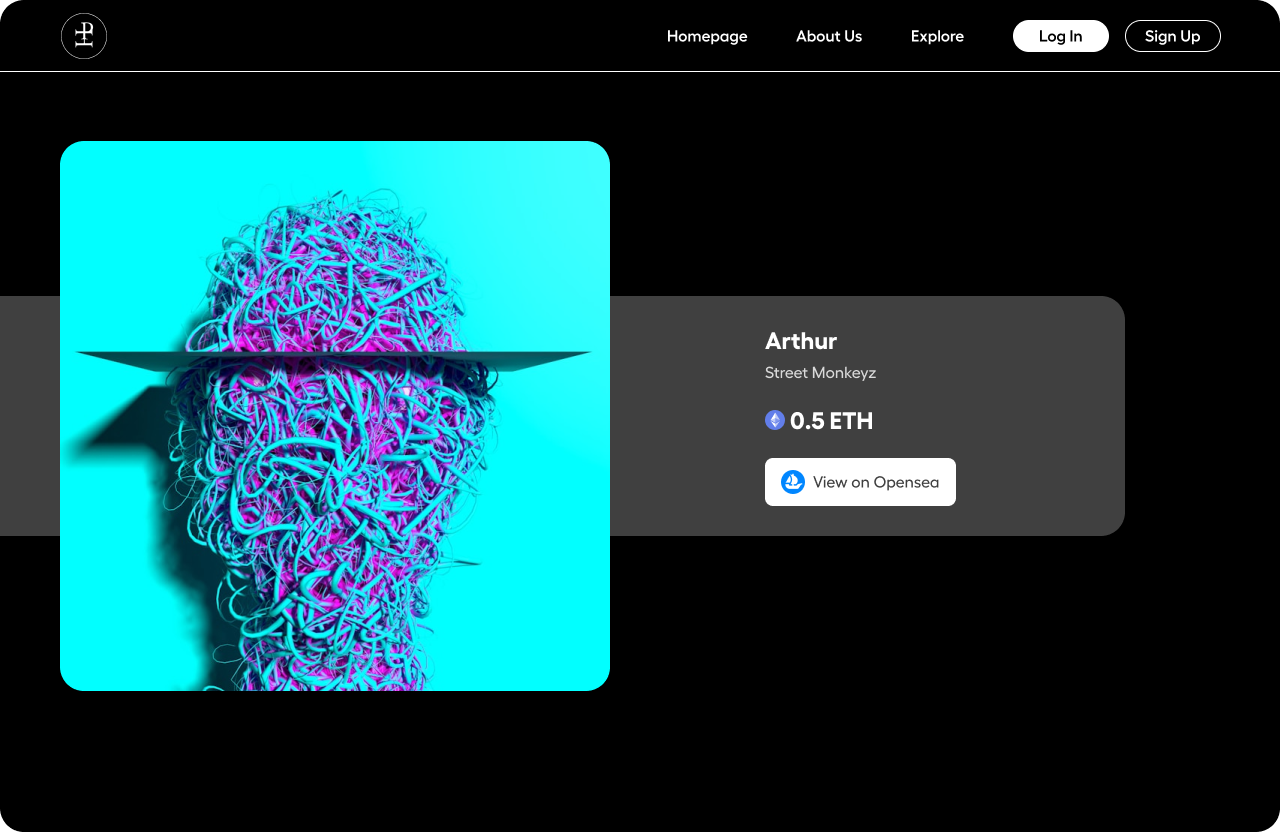Click the gray NFT details card background
Screen dimensions: 1280x832
[1040, 416]
